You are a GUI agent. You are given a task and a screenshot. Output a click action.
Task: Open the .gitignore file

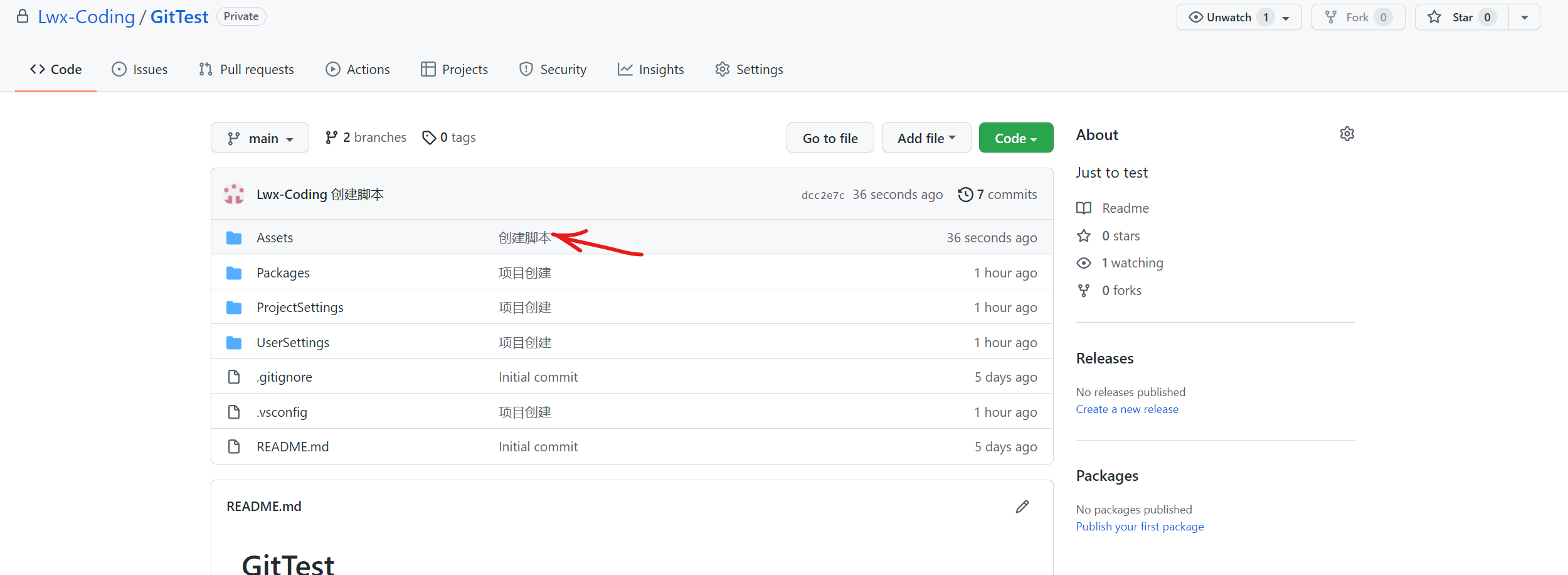[x=284, y=377]
